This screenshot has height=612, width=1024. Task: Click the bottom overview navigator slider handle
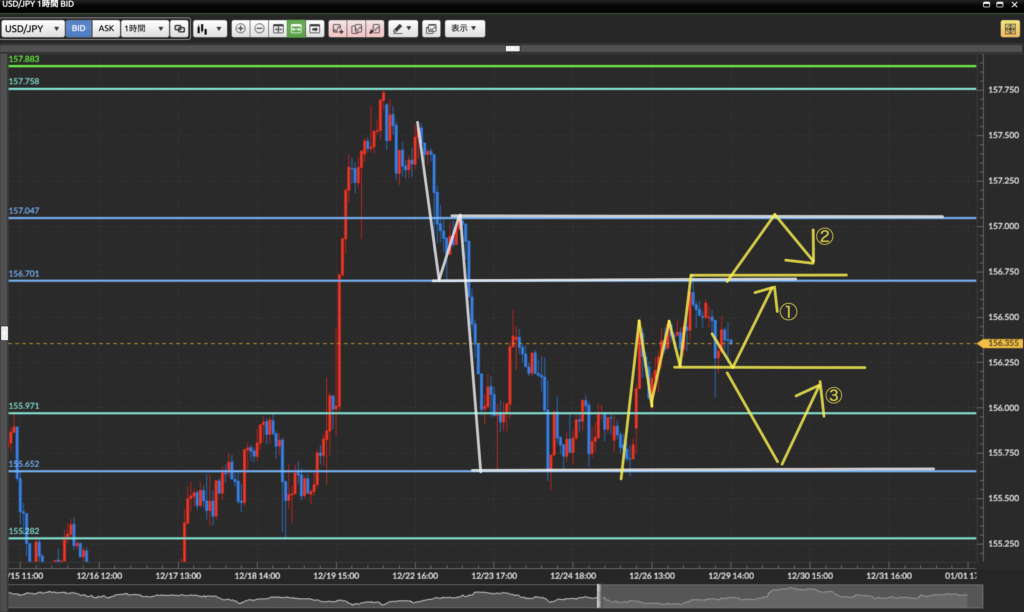pos(599,597)
